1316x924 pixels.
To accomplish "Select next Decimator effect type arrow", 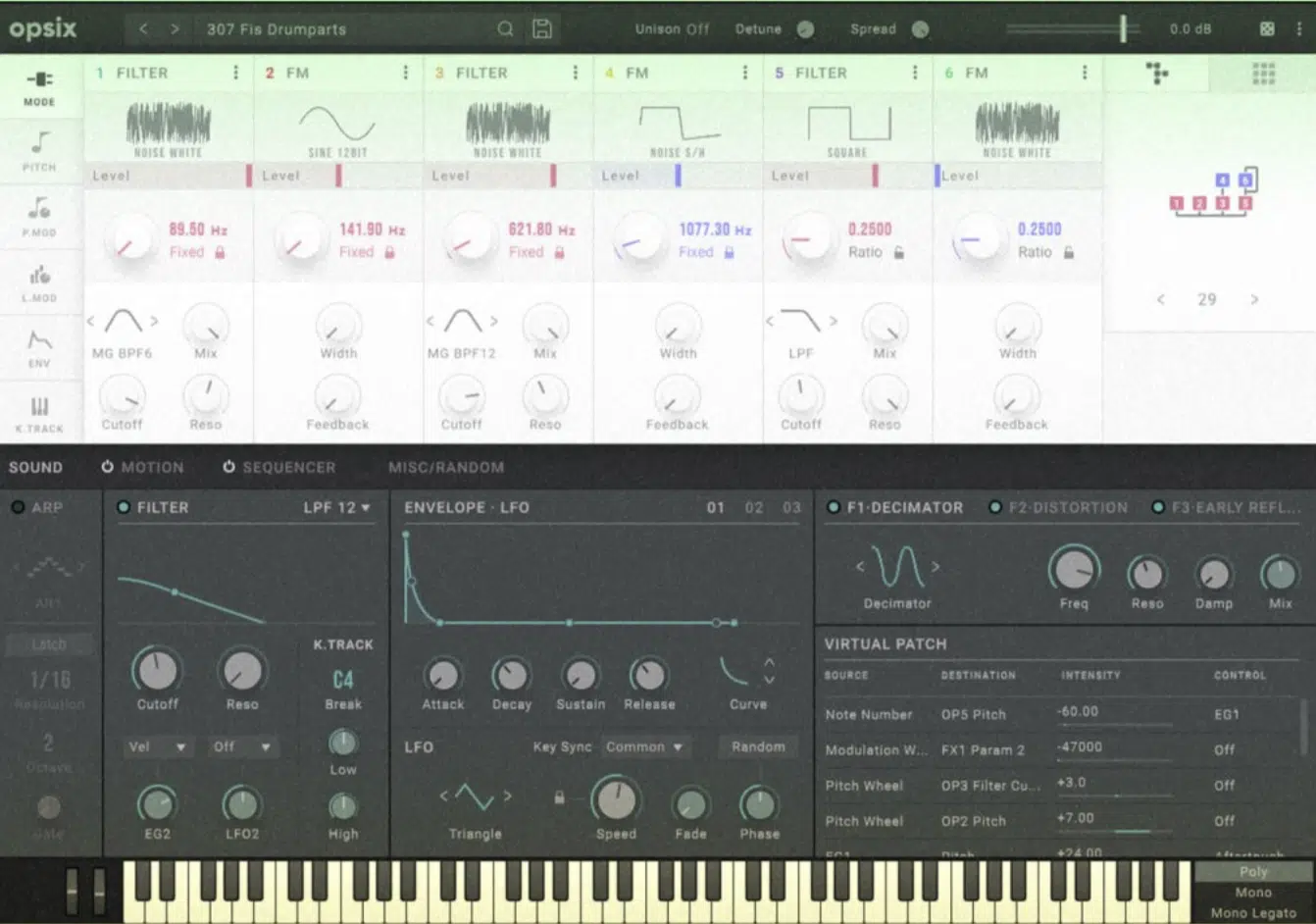I will pyautogui.click(x=936, y=566).
